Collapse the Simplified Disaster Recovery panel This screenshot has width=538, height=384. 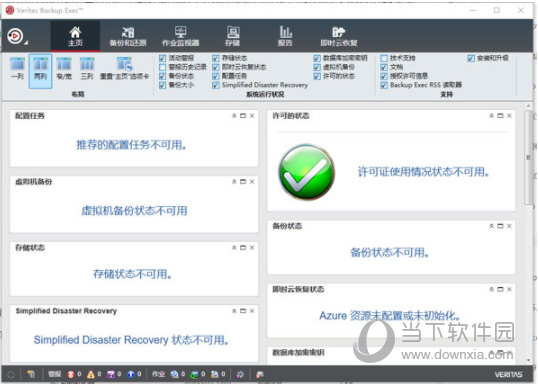click(x=234, y=311)
